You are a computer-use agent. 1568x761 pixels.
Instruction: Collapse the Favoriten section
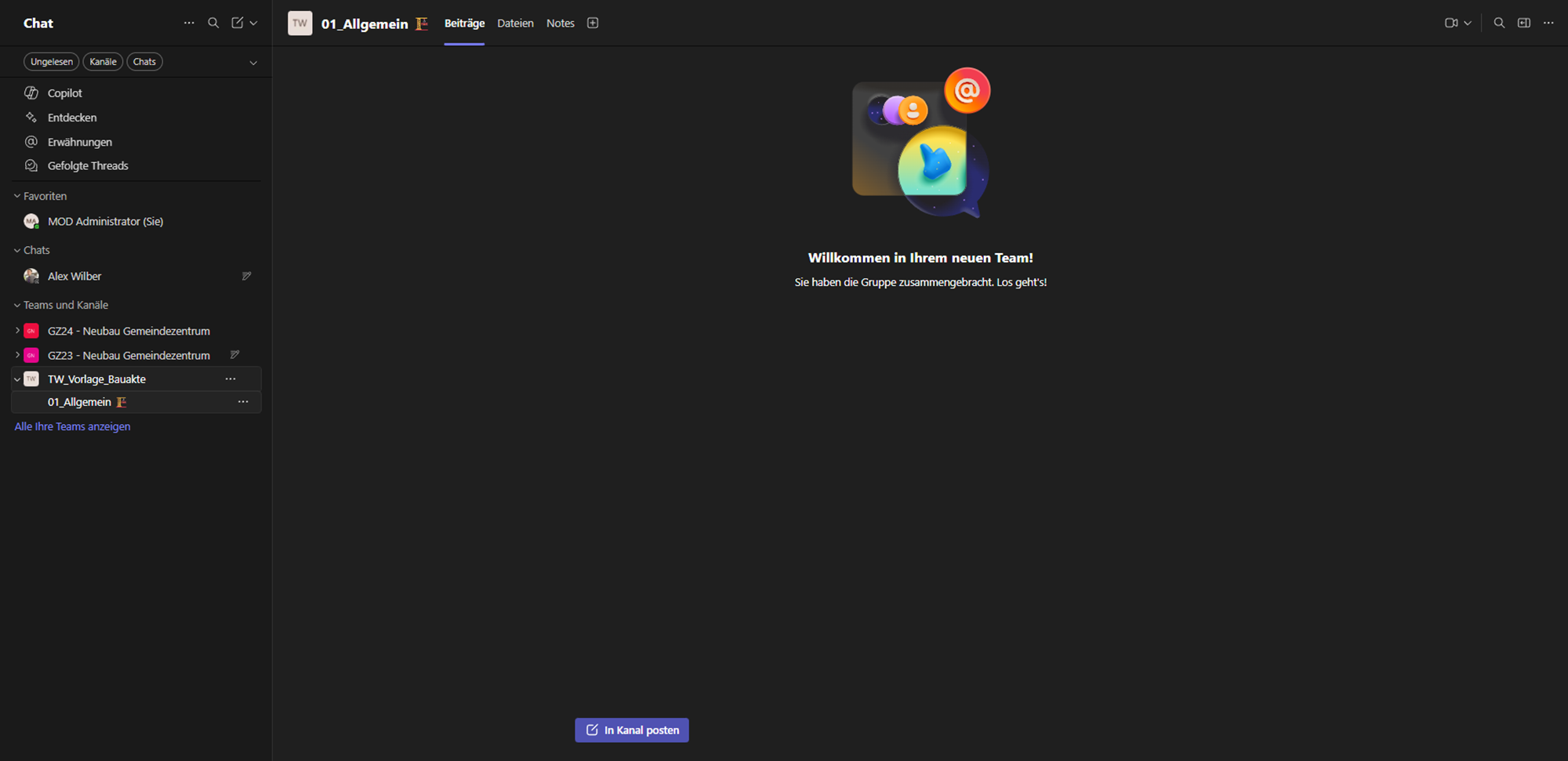tap(17, 196)
